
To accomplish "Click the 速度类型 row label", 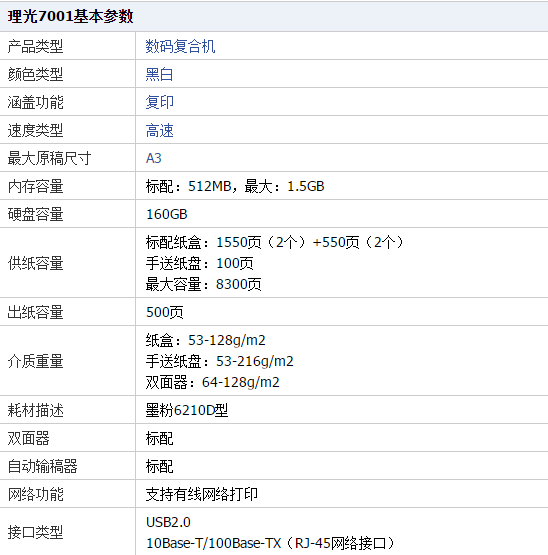I will pyautogui.click(x=35, y=130).
